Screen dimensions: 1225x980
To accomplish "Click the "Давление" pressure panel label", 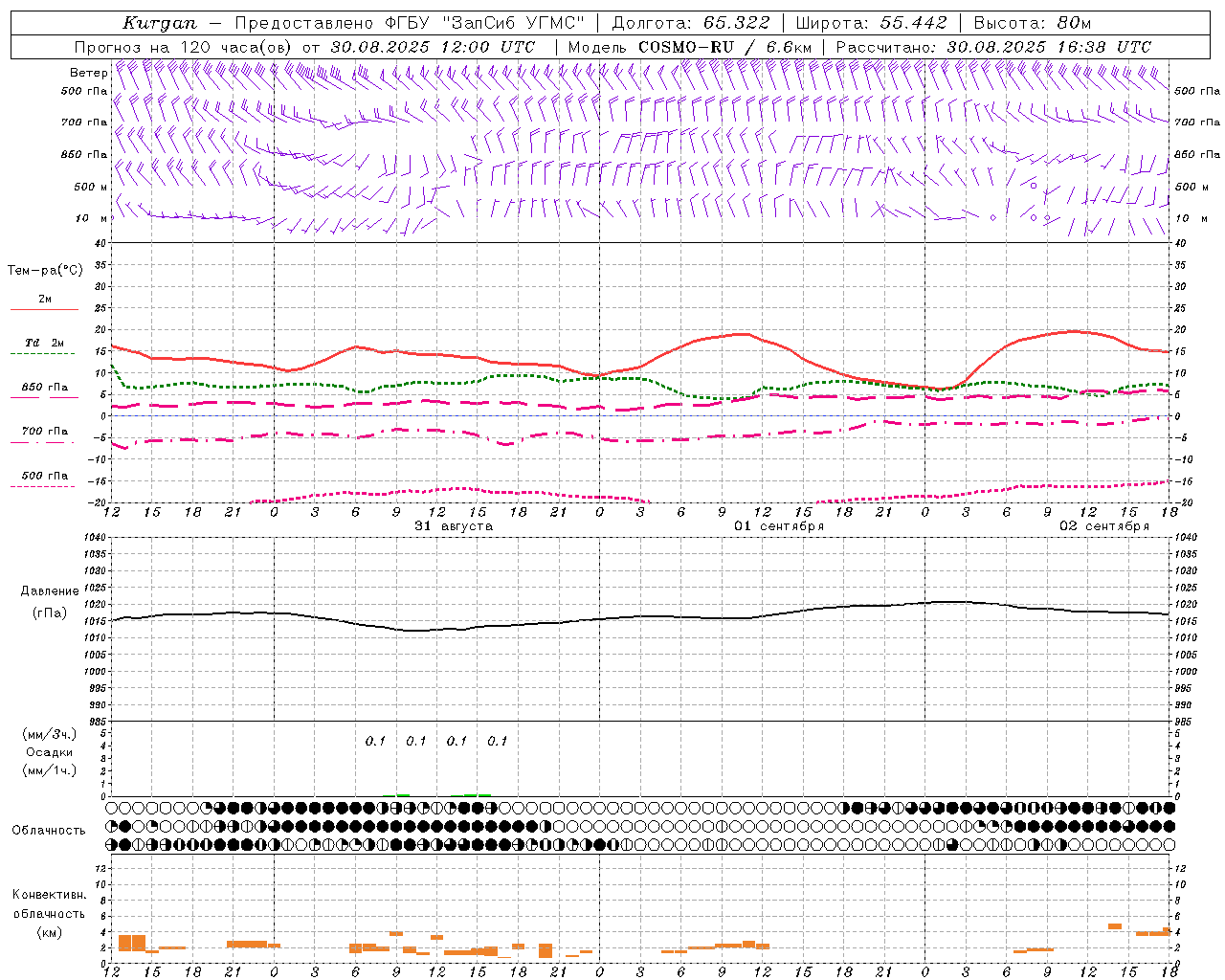I will point(50,591).
